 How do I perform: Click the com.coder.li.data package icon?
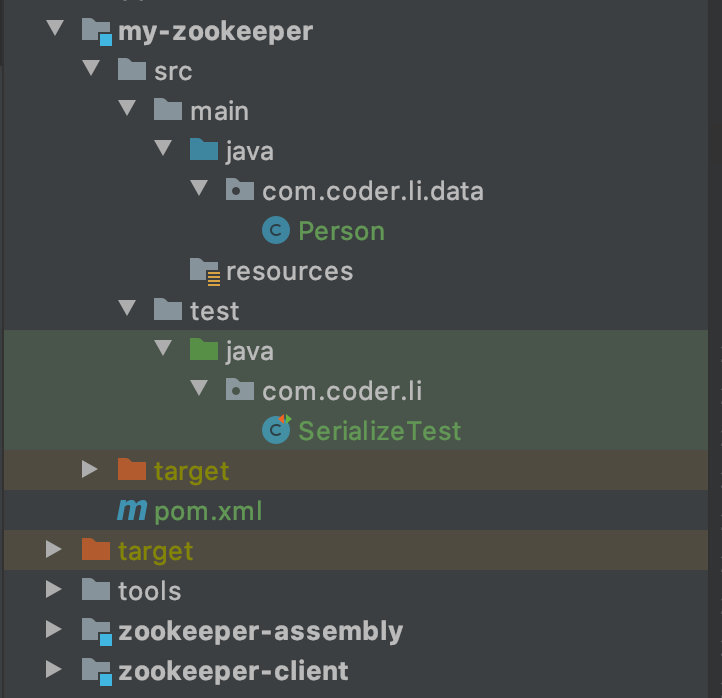240,191
